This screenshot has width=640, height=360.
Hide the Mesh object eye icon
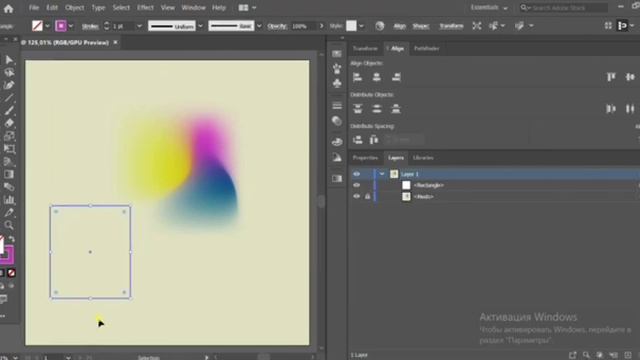tap(356, 196)
